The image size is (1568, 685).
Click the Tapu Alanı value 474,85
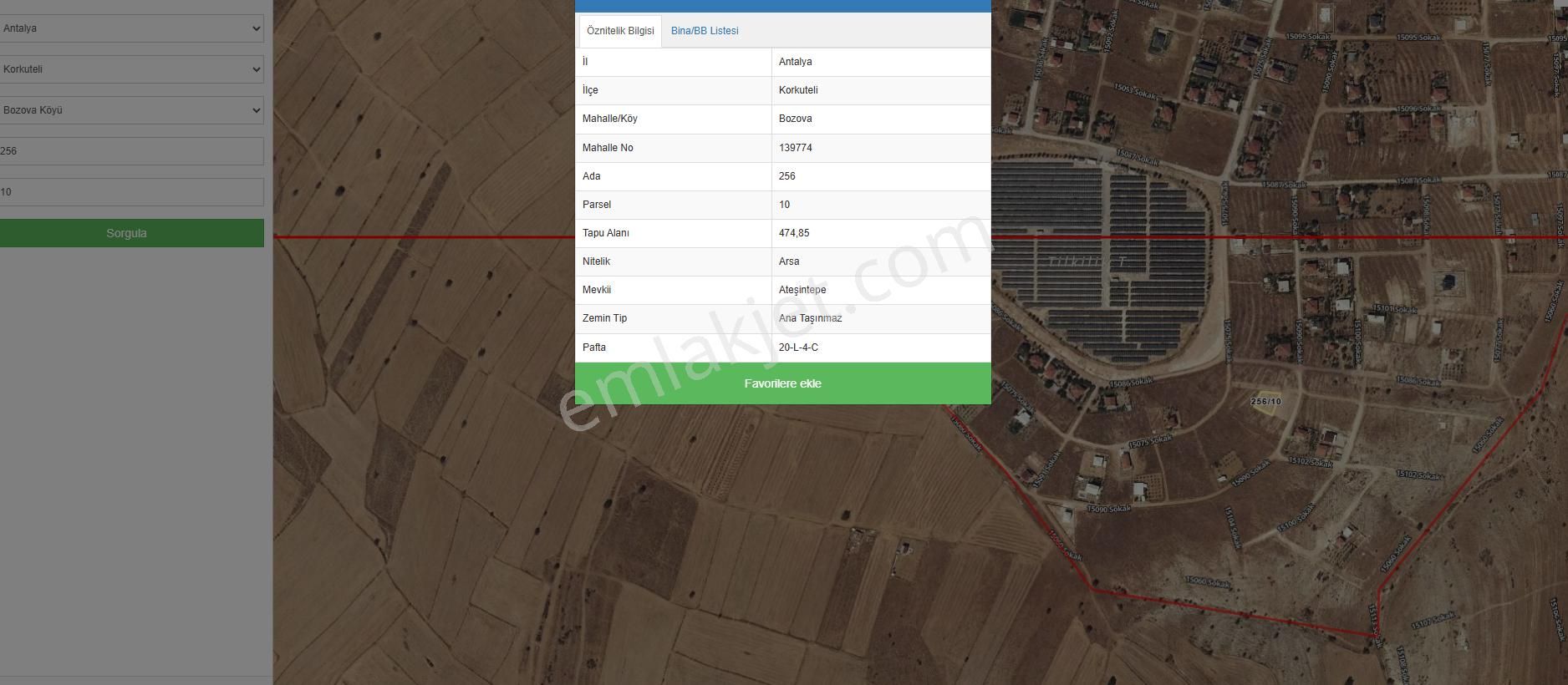pos(794,233)
